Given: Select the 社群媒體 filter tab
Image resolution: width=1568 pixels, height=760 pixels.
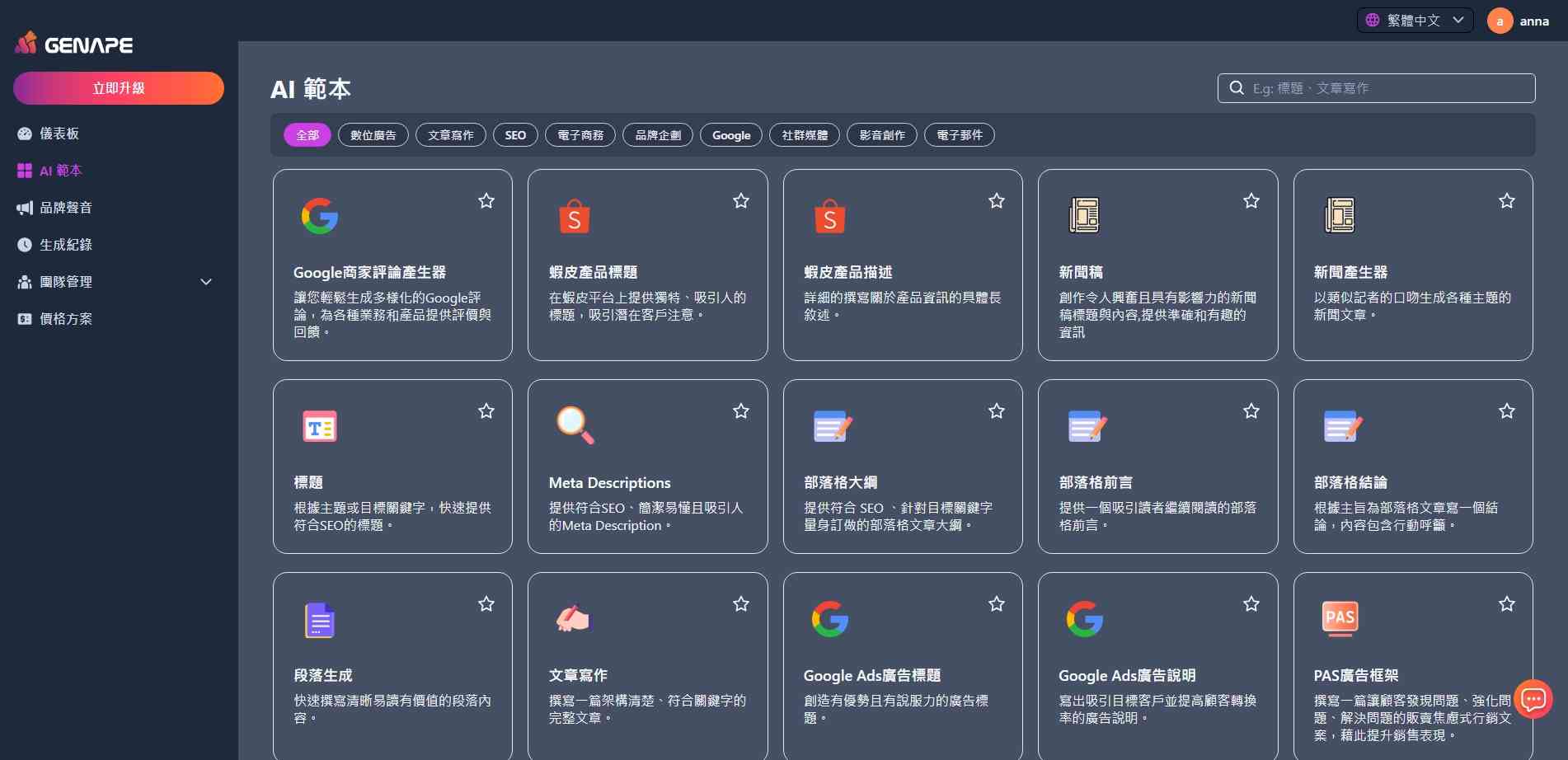Looking at the screenshot, I should [805, 135].
